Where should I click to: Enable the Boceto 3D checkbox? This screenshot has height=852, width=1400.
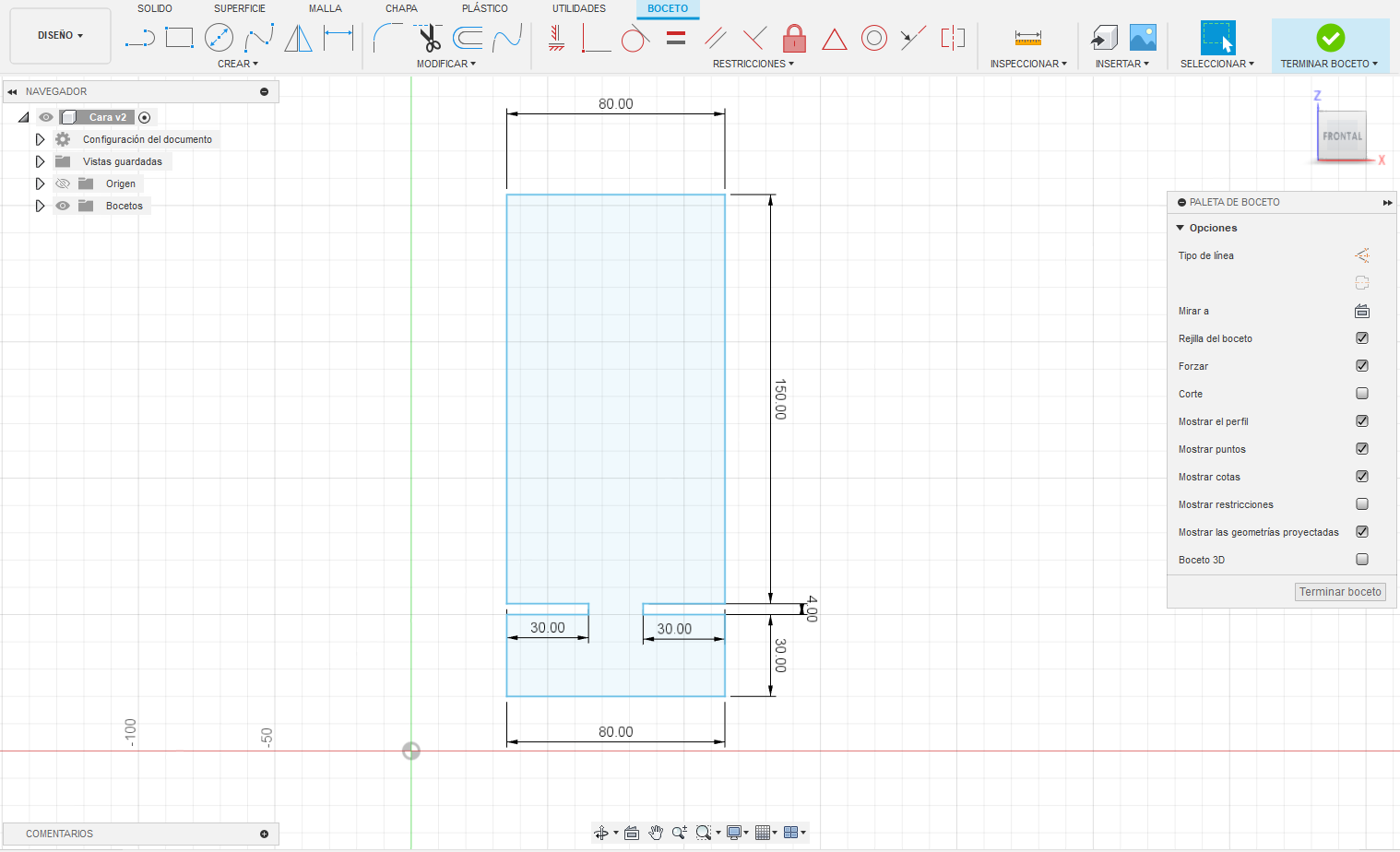(x=1362, y=560)
